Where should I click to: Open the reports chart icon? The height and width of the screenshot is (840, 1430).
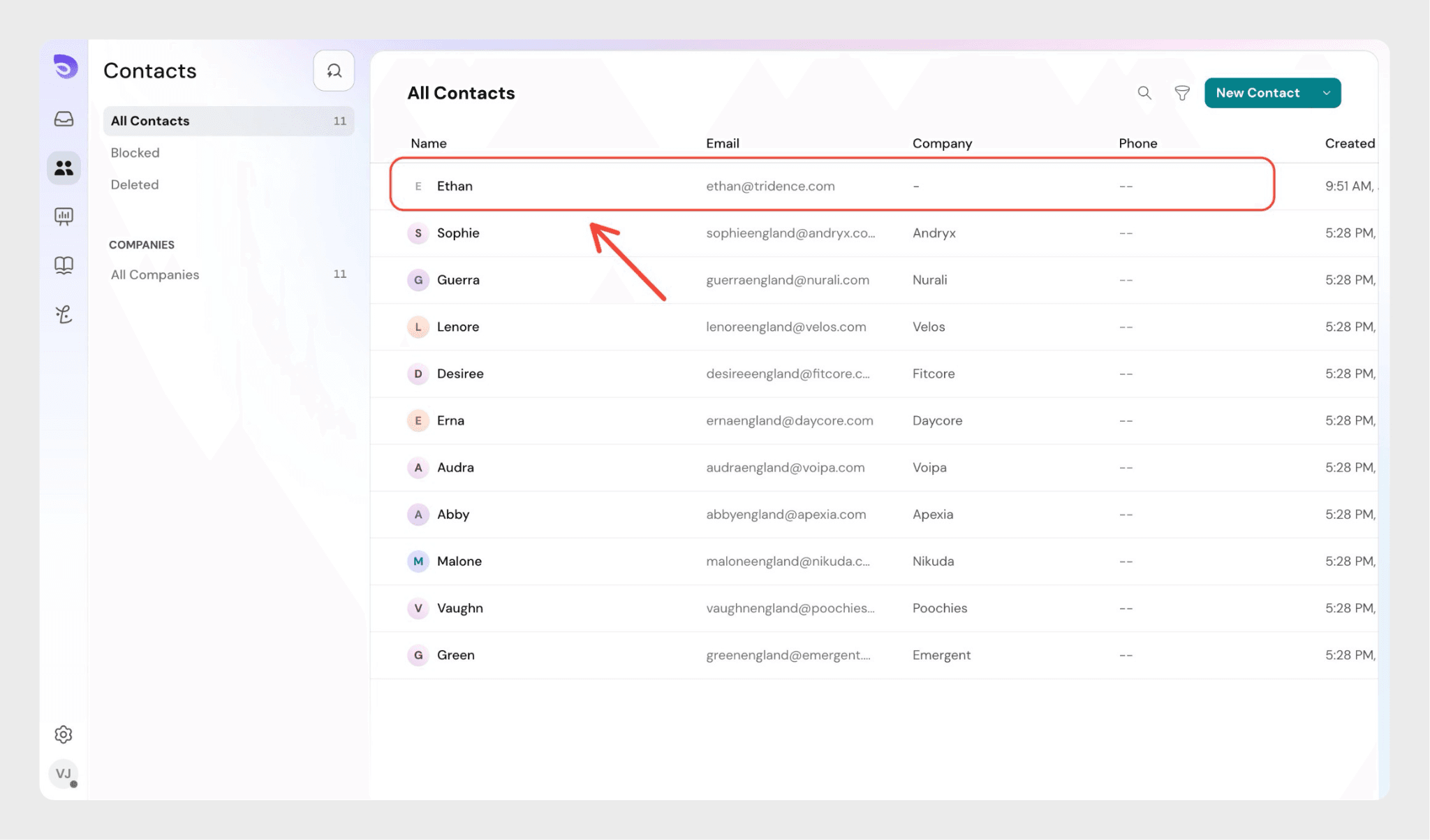(64, 216)
